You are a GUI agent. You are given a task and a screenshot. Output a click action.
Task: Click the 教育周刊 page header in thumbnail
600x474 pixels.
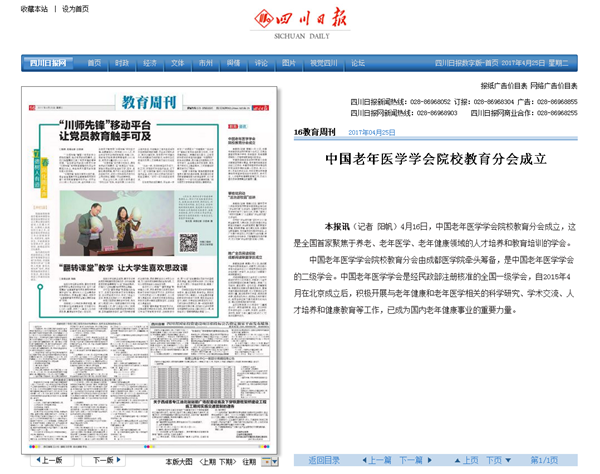pyautogui.click(x=149, y=102)
